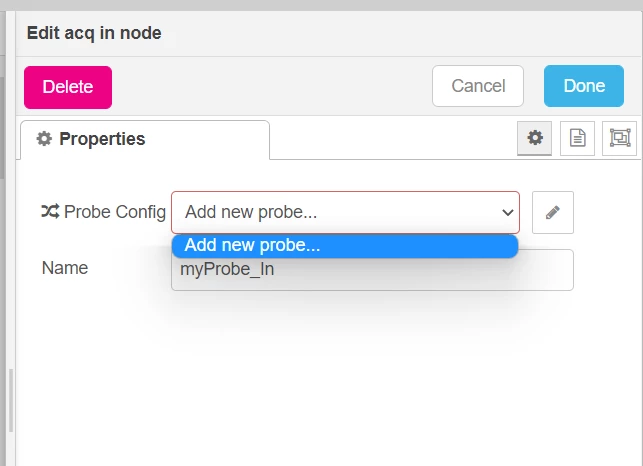This screenshot has height=466, width=643.
Task: Focus the Name field containing myProbe_In
Action: (372, 270)
